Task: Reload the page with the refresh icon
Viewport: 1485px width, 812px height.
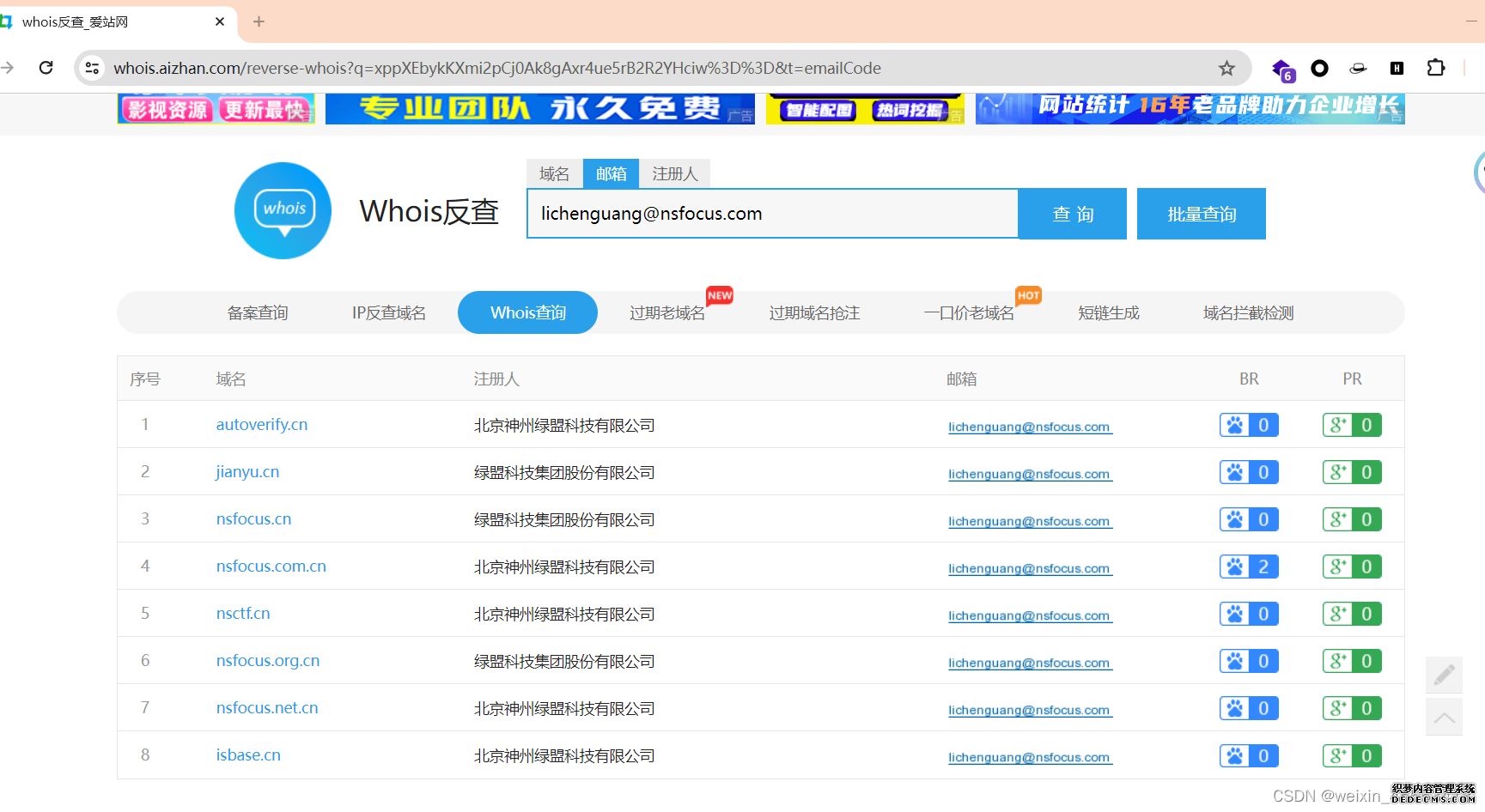Action: click(46, 68)
